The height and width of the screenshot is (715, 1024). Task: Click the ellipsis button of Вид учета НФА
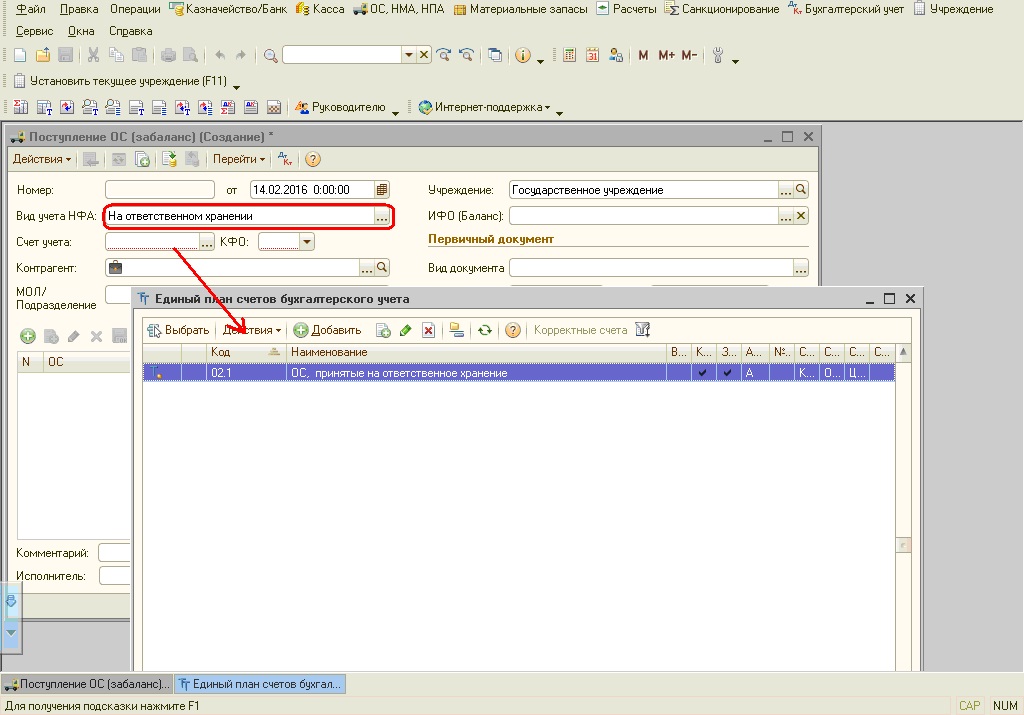pos(382,216)
